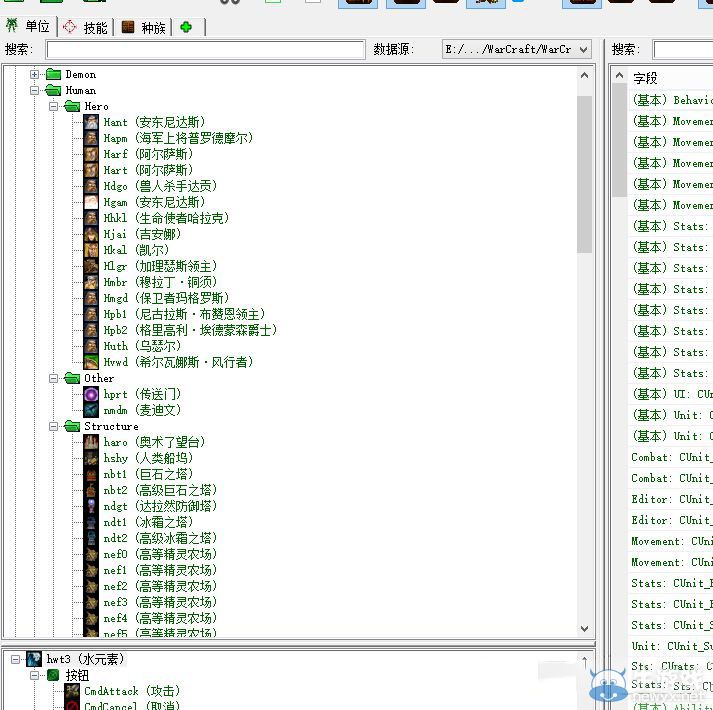The height and width of the screenshot is (710, 713).
Task: Click the unit tree vertical scrollbar thumb
Action: pos(584,174)
